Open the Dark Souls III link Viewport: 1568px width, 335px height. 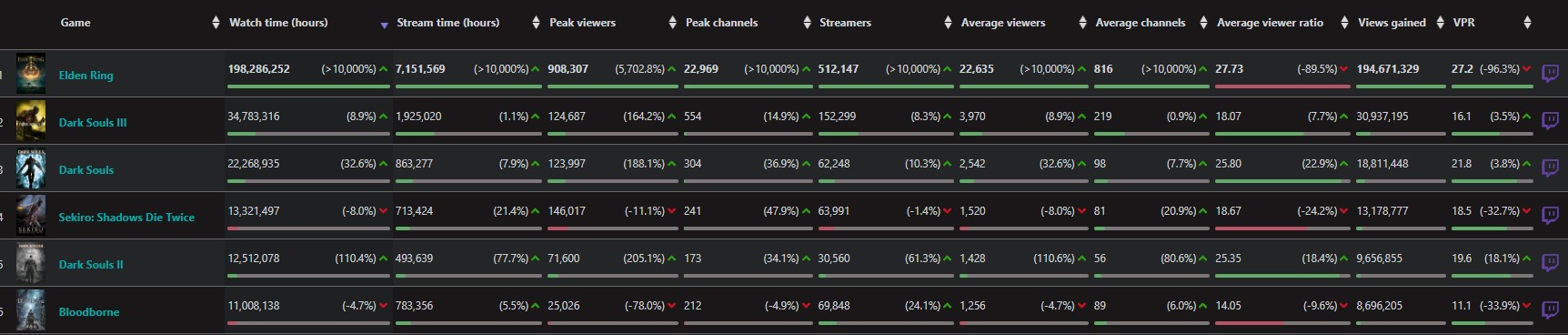tap(93, 123)
